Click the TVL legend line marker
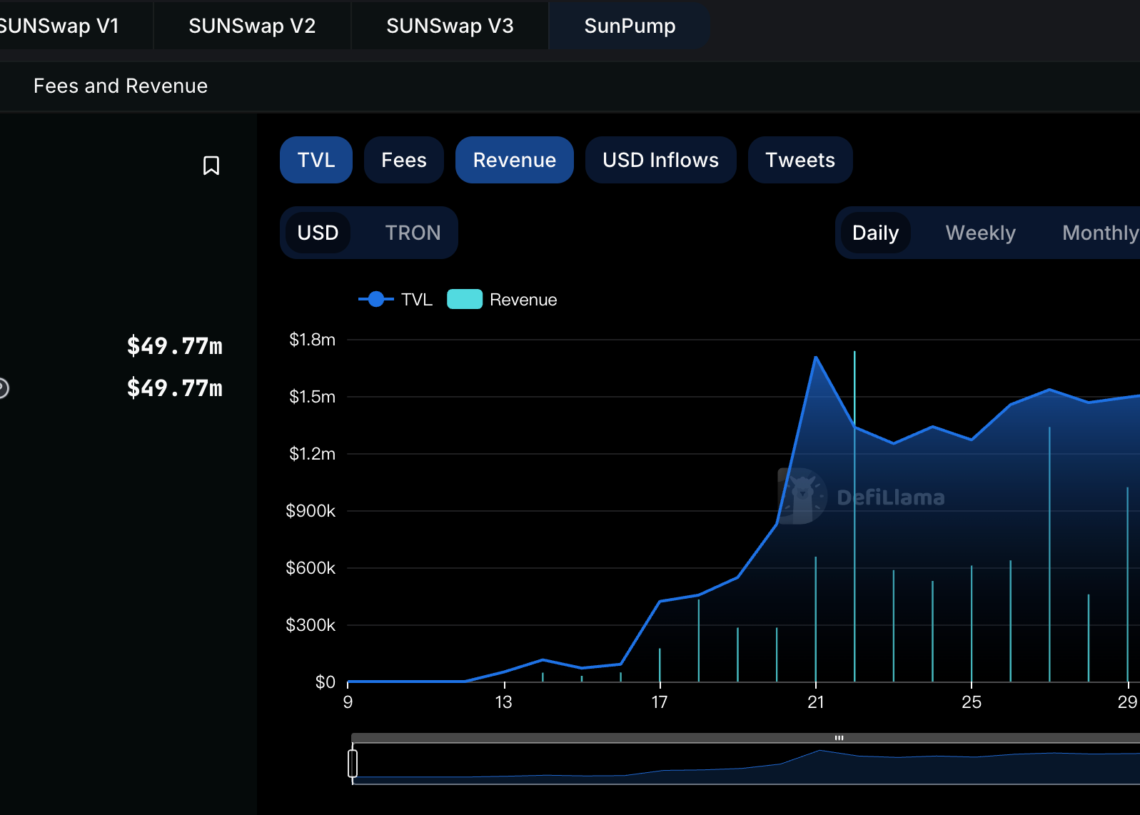The image size is (1140, 815). (376, 299)
